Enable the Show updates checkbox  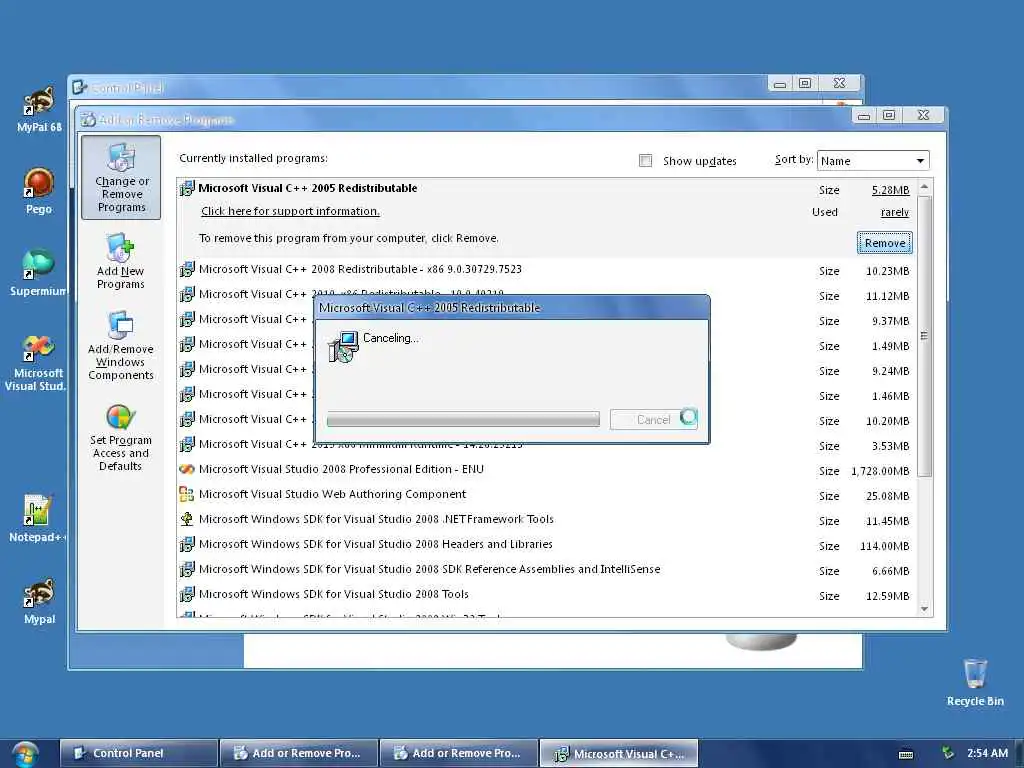[645, 161]
